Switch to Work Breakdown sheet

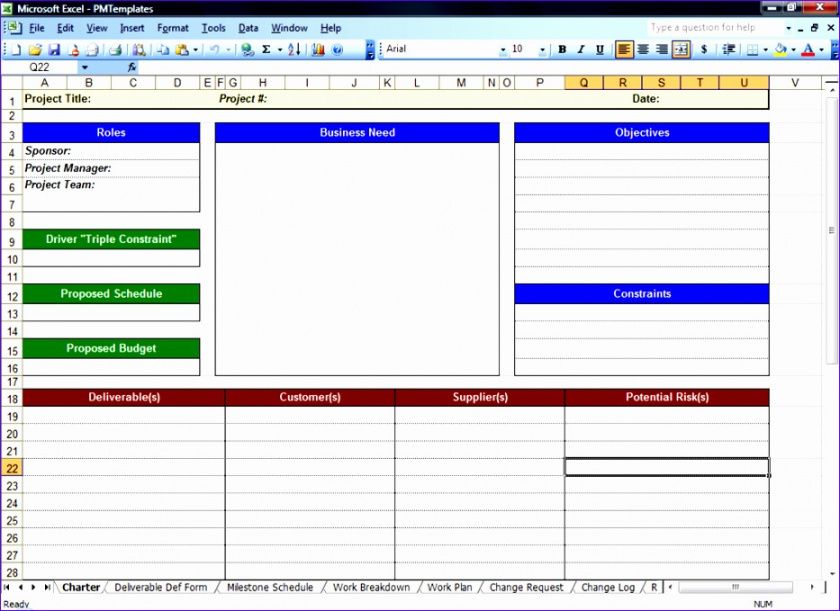(x=371, y=587)
